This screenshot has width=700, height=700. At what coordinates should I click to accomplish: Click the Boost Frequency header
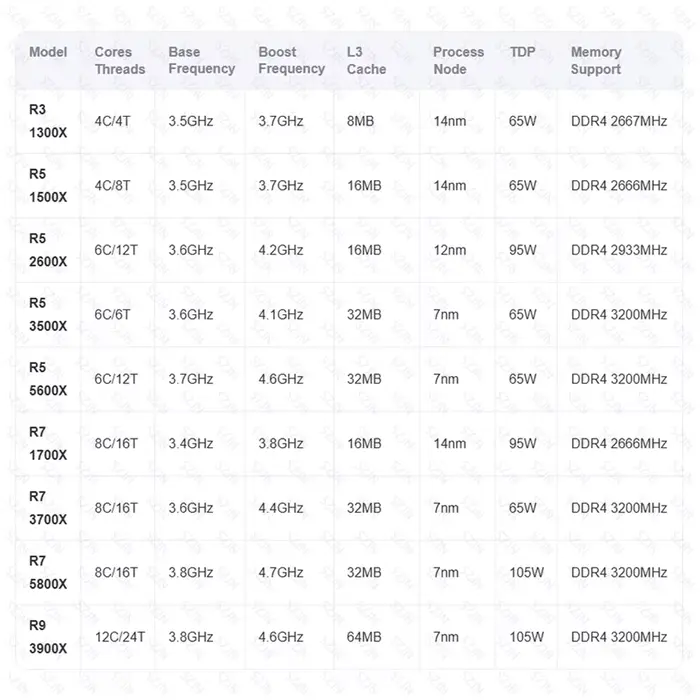(x=292, y=60)
